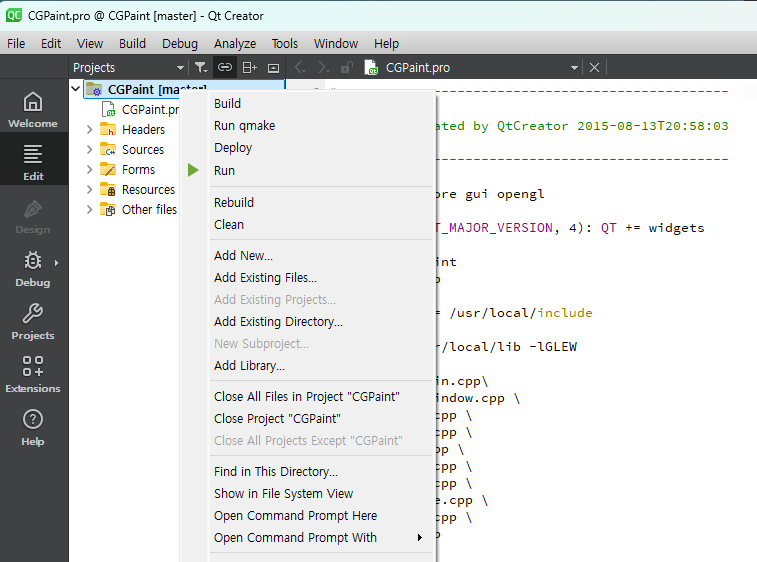The image size is (757, 562).
Task: Open the Edit menu
Action: tap(51, 43)
